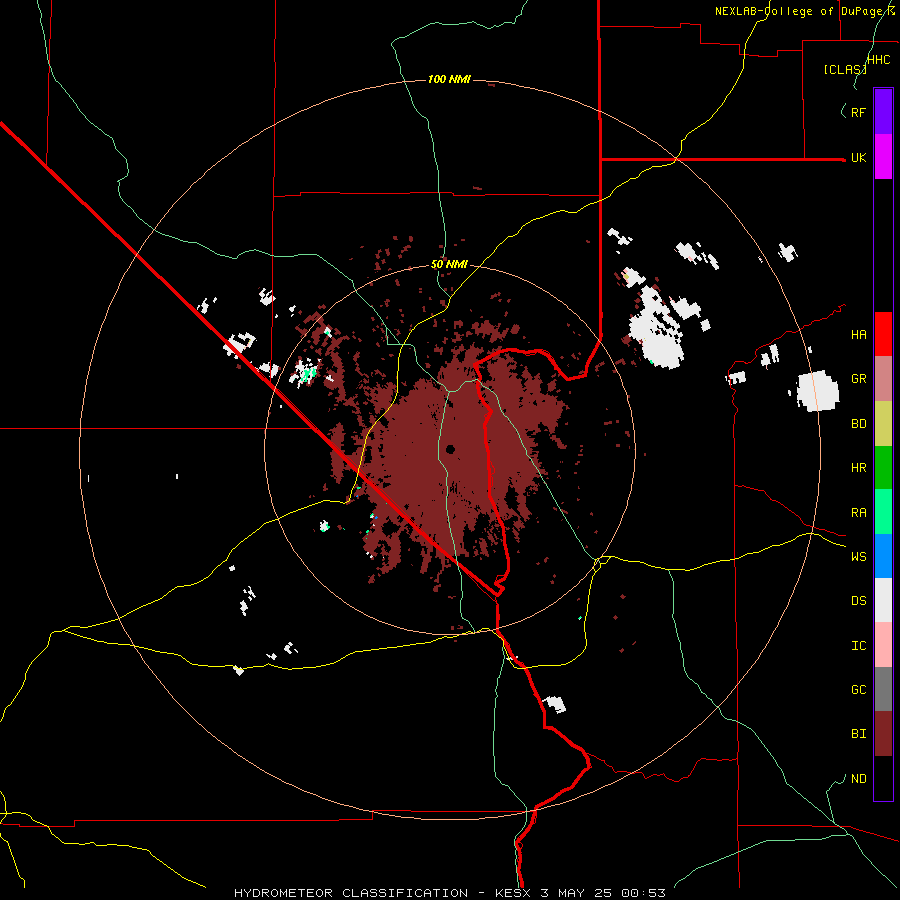This screenshot has height=900, width=900.
Task: Click the UK legend label
Action: pos(858,158)
